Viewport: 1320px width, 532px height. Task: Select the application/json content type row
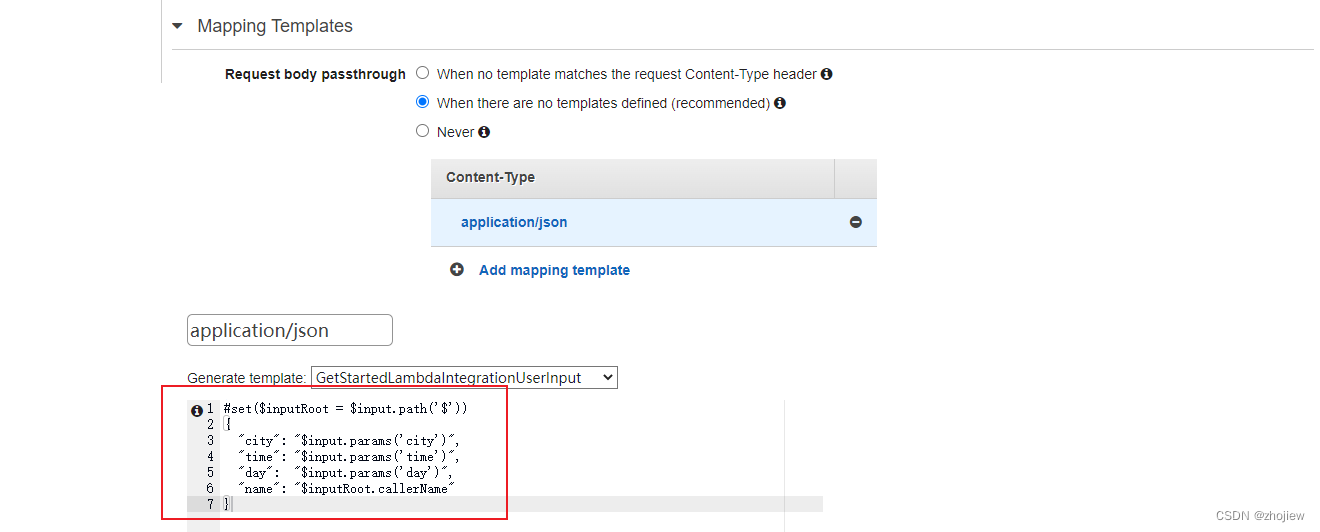654,222
